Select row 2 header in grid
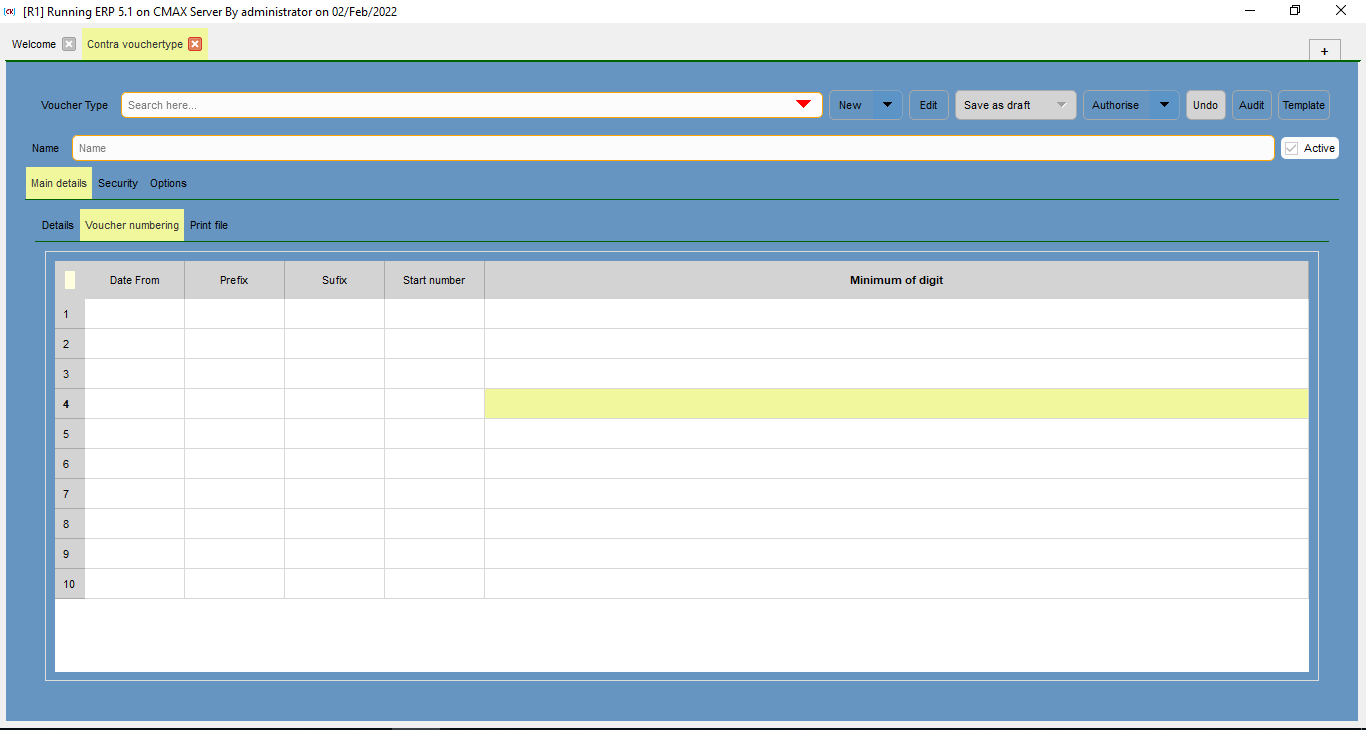The image size is (1366, 730). click(70, 344)
